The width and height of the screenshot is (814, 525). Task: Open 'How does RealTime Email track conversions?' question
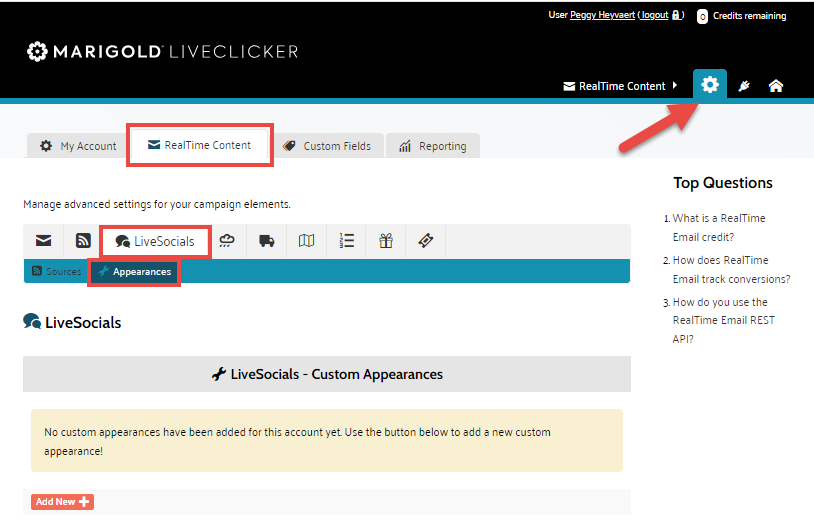coord(731,270)
